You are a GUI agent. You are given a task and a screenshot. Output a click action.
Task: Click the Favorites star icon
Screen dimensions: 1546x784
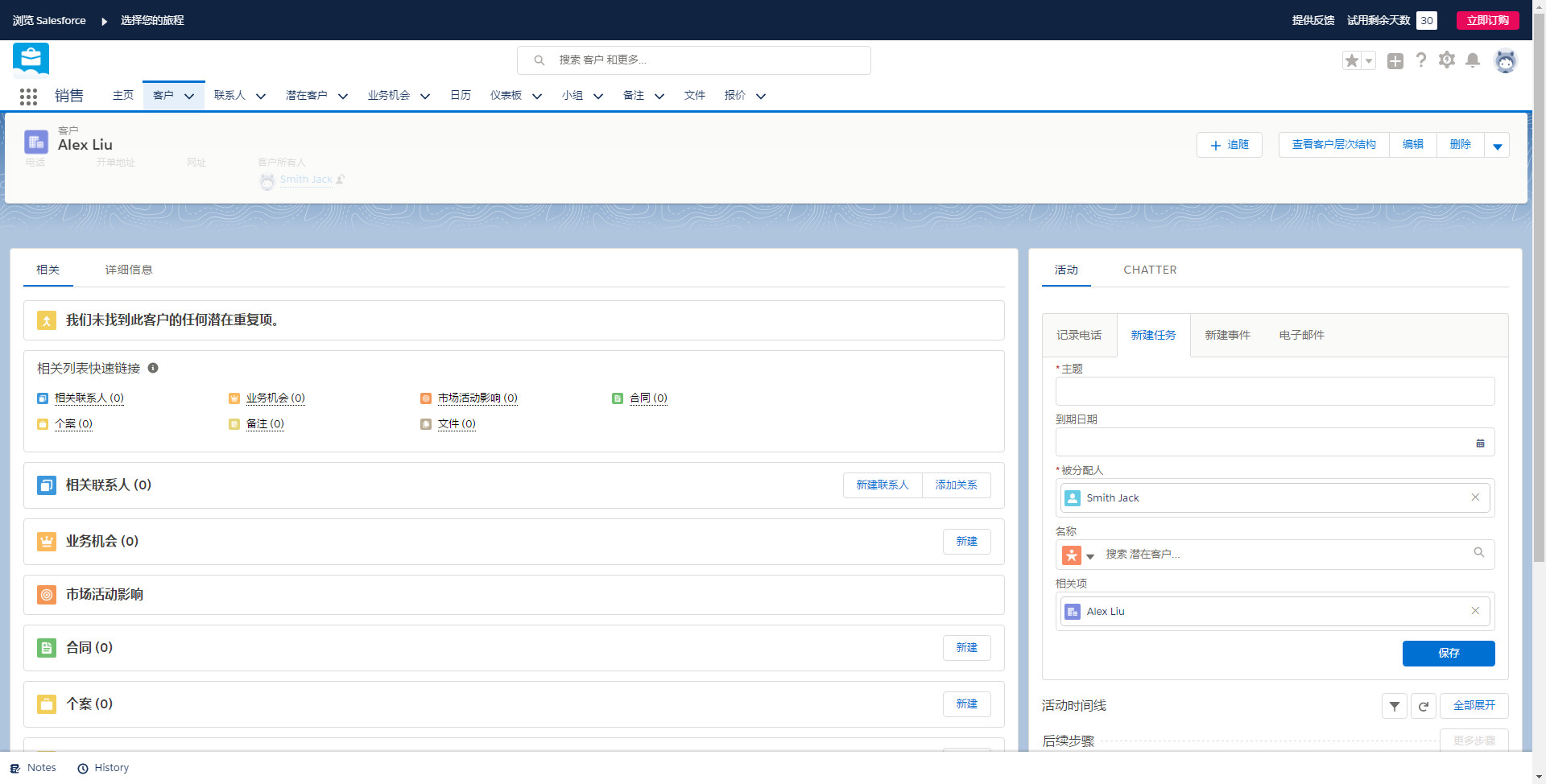tap(1352, 60)
